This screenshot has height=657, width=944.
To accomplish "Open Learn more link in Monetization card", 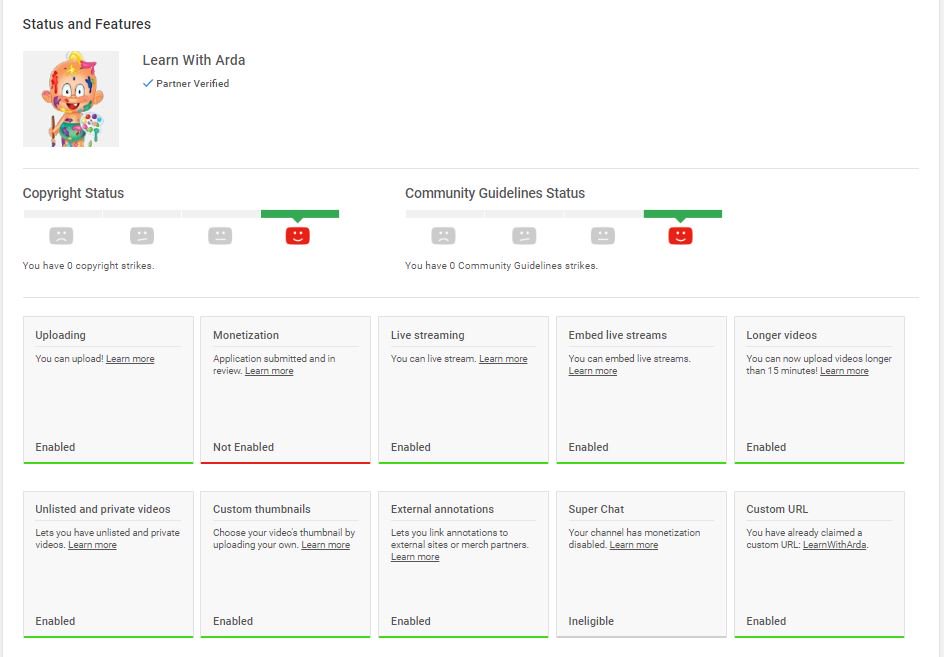I will click(x=269, y=371).
